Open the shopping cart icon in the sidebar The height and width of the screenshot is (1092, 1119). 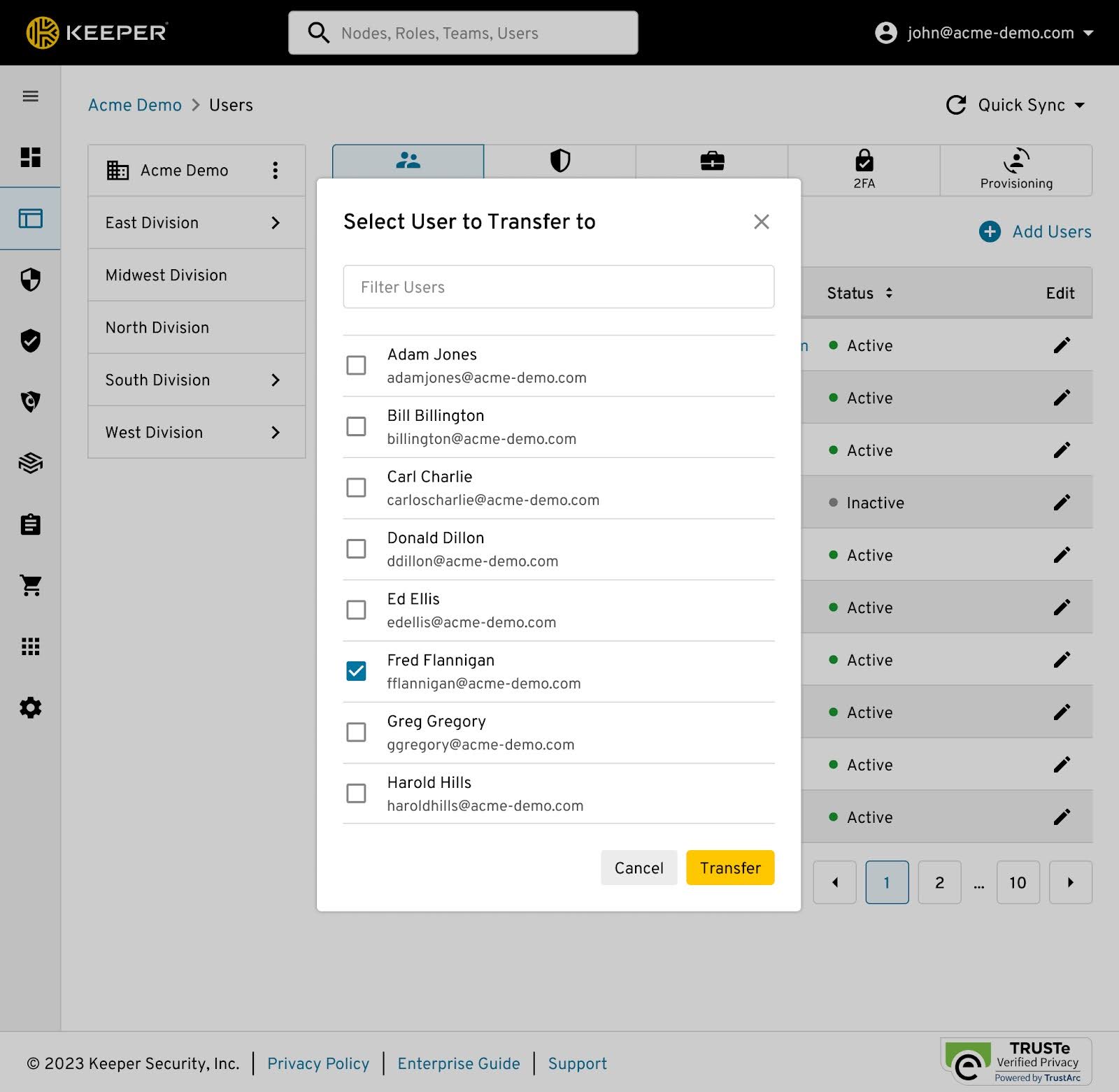point(30,585)
